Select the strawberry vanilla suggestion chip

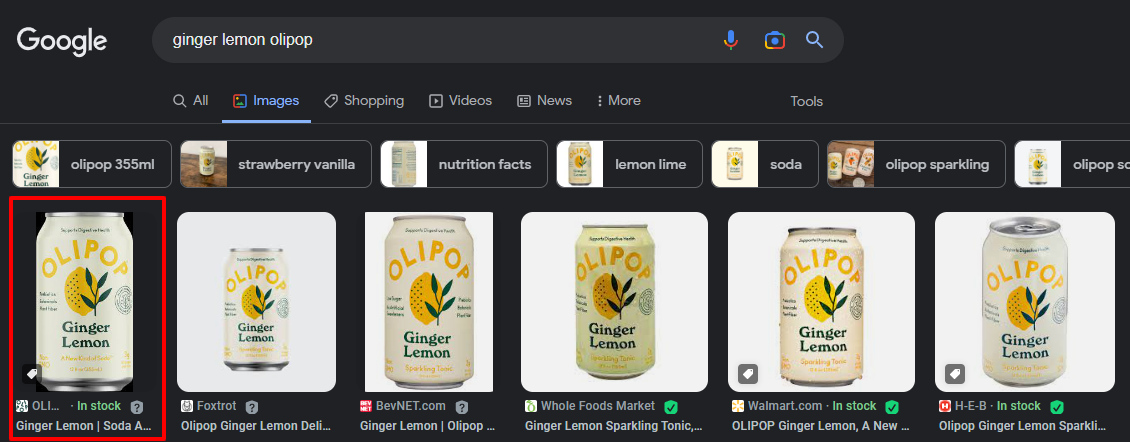tap(275, 164)
